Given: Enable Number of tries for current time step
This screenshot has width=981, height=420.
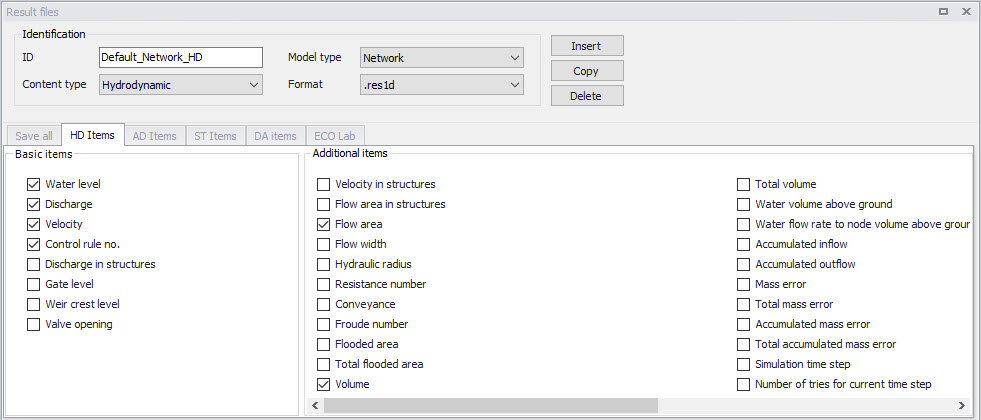Looking at the screenshot, I should [x=743, y=384].
